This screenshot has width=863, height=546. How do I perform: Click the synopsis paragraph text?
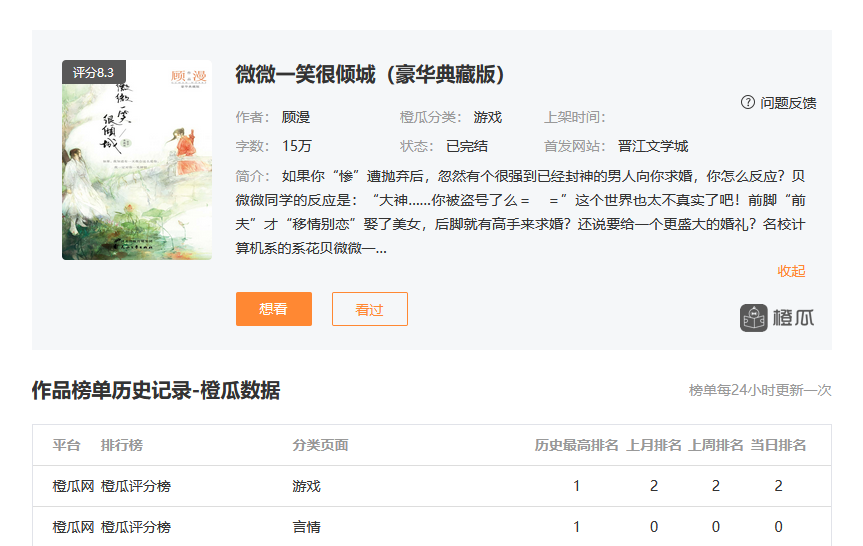(x=520, y=212)
